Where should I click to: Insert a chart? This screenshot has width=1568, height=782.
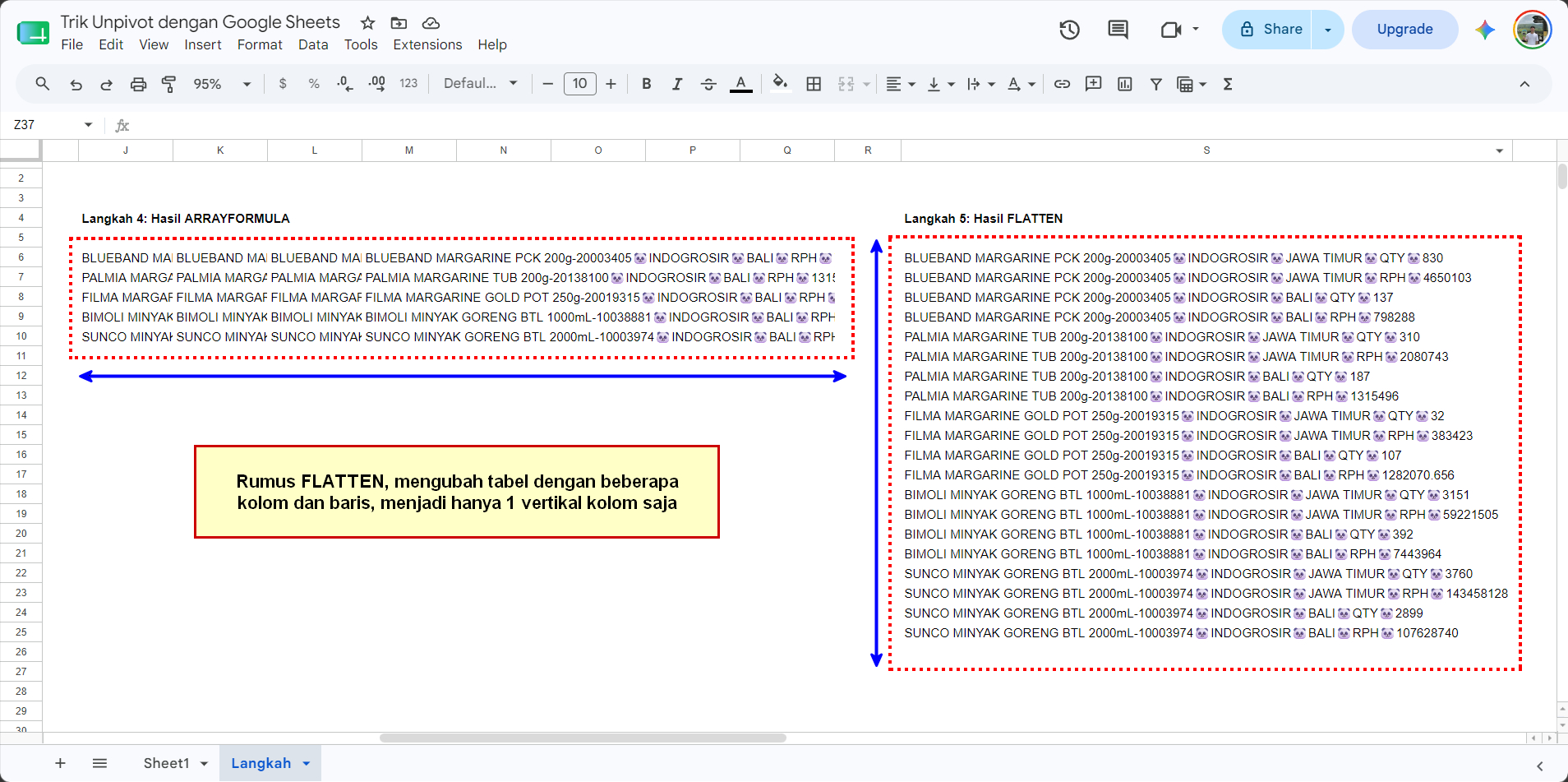[1125, 84]
